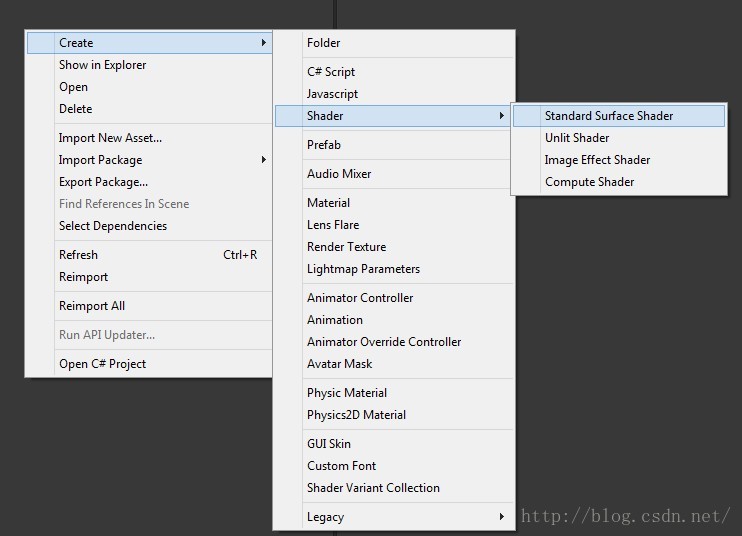Expand Import Package submenu arrow
The height and width of the screenshot is (536, 742).
[x=264, y=160]
